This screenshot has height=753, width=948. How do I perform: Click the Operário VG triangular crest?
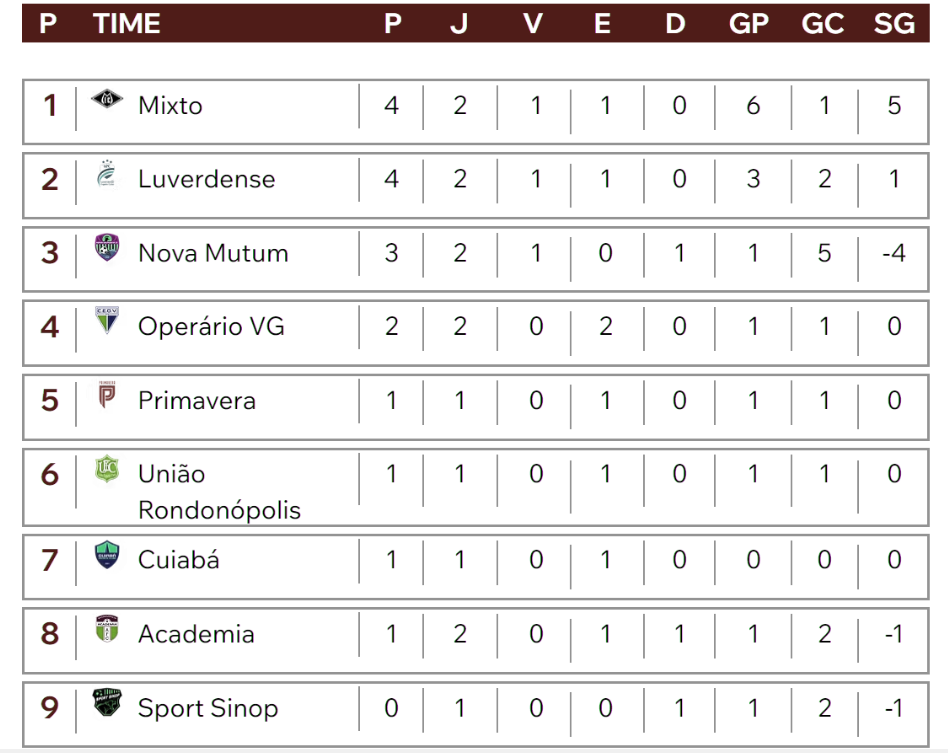[107, 321]
